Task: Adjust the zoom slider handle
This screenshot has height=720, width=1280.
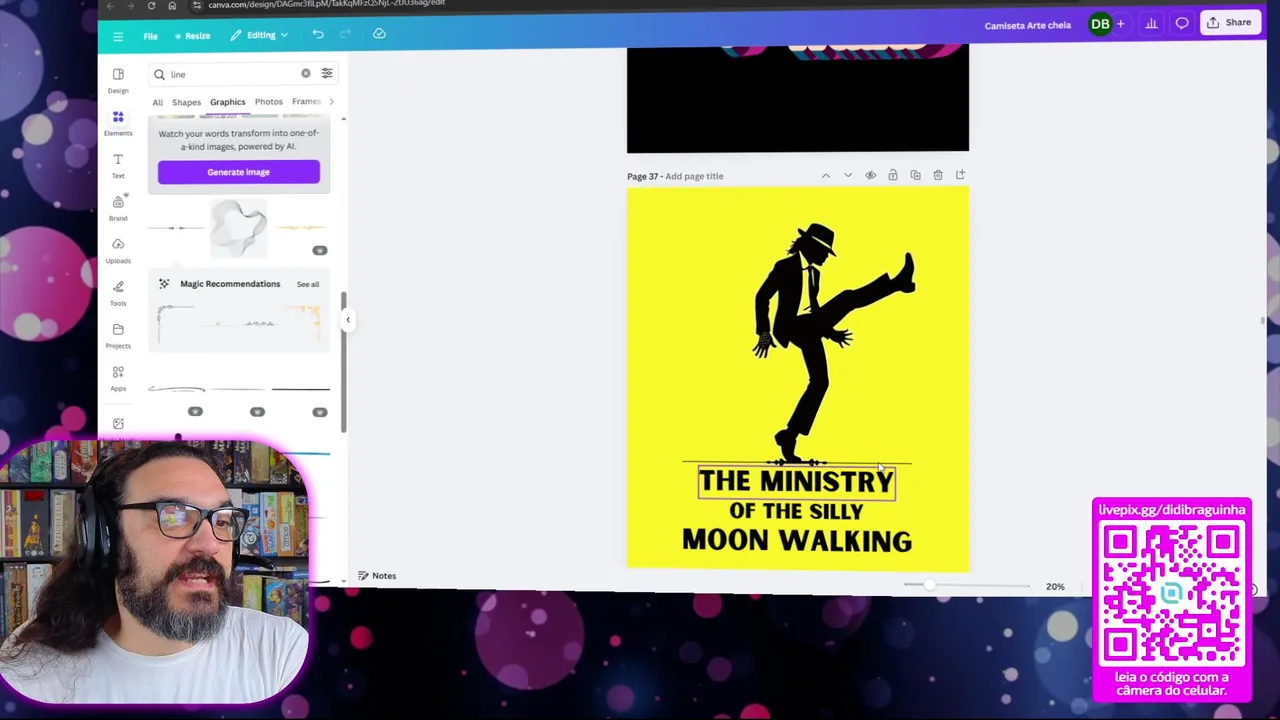Action: 929,585
